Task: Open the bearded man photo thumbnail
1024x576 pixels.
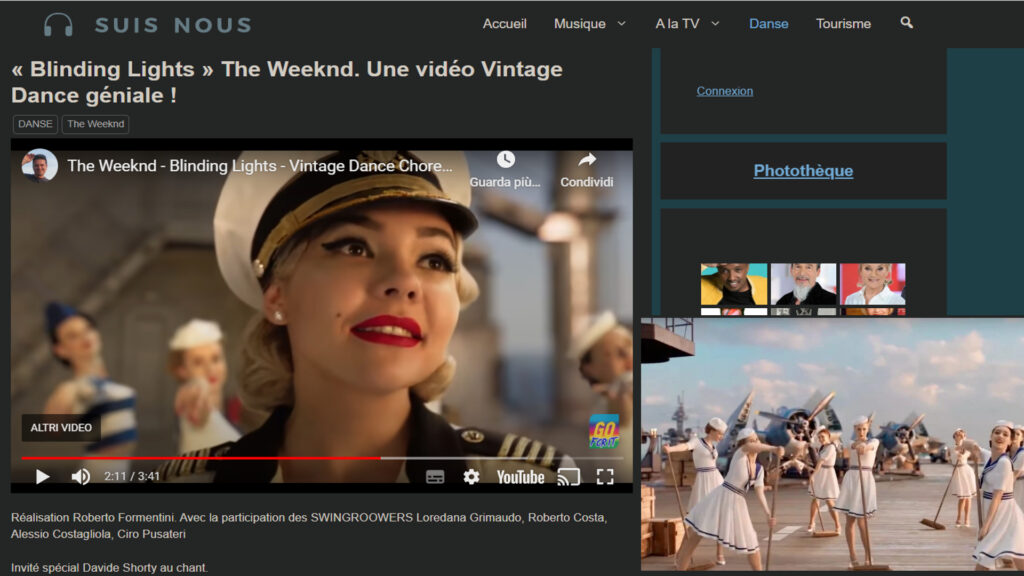Action: 803,284
